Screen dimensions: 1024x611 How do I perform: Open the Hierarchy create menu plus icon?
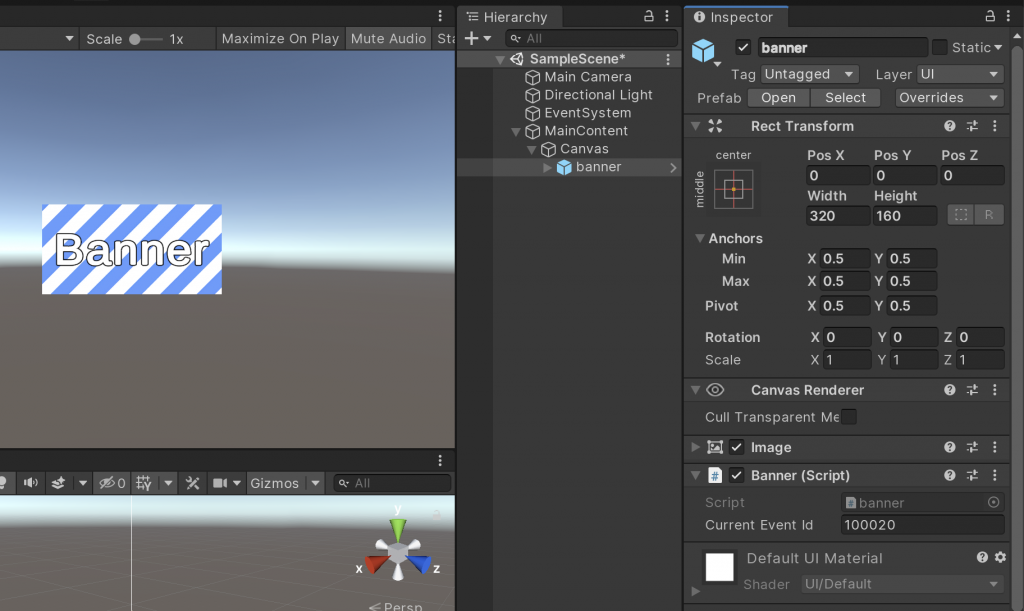pyautogui.click(x=470, y=38)
